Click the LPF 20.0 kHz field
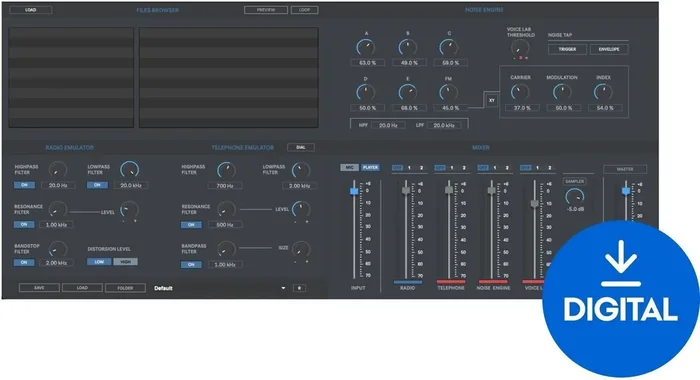 pyautogui.click(x=444, y=125)
